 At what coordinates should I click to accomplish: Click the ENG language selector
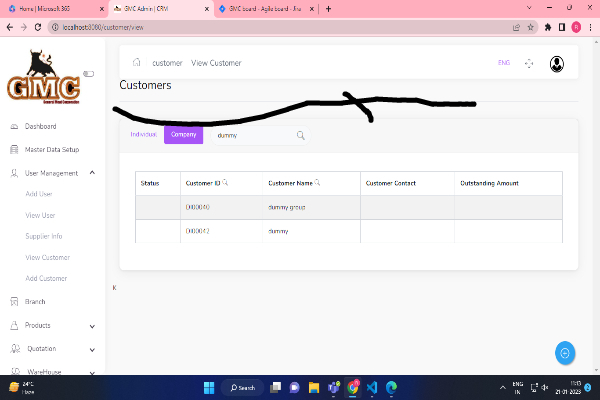(x=504, y=63)
